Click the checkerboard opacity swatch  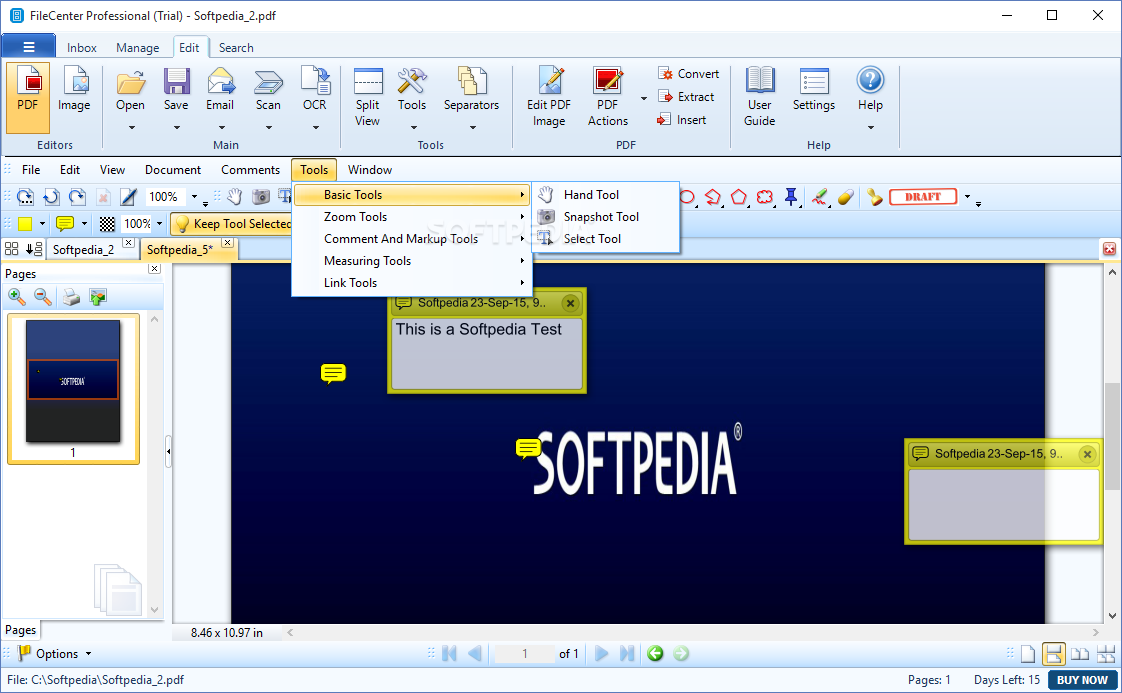point(107,224)
